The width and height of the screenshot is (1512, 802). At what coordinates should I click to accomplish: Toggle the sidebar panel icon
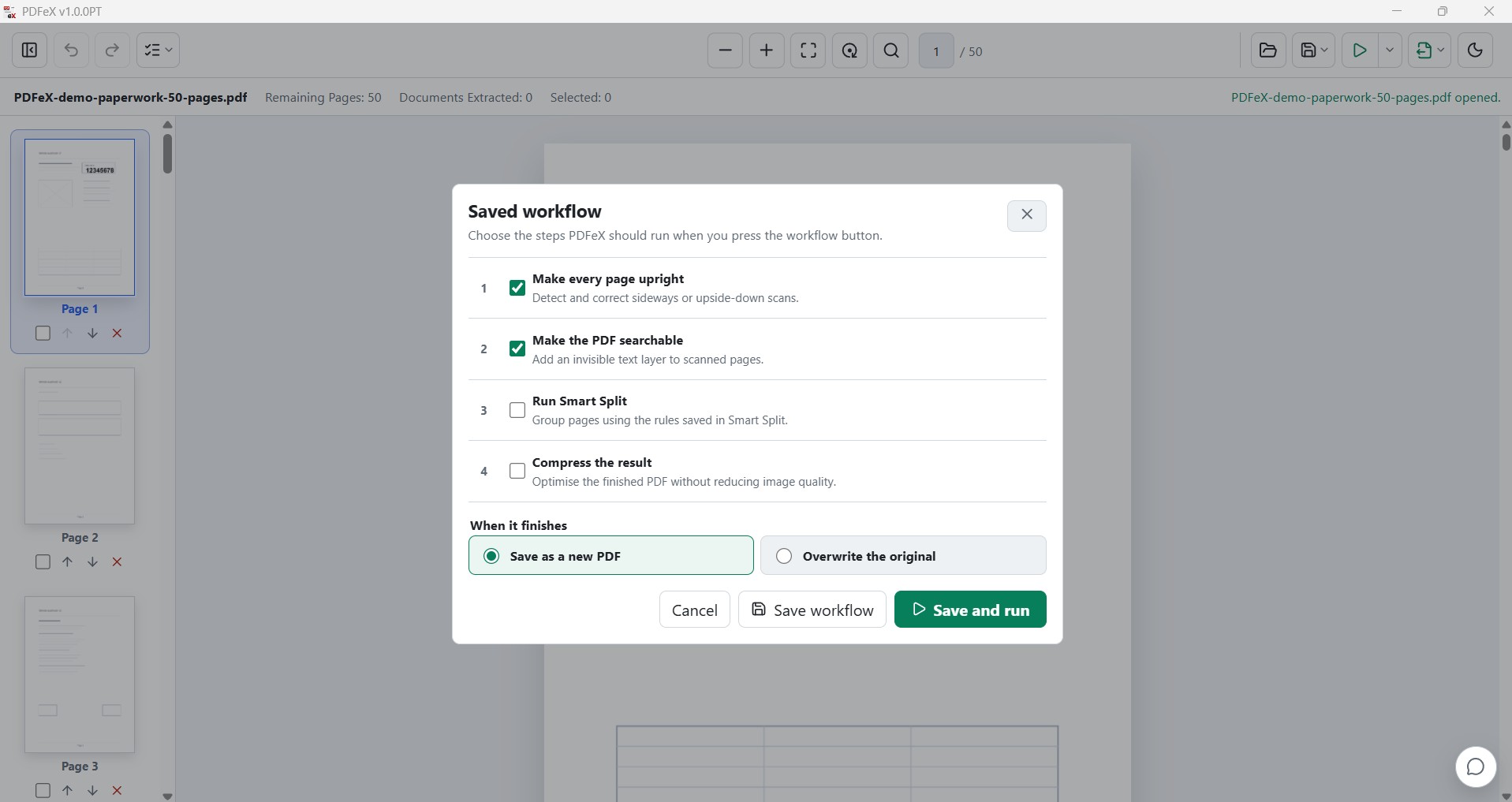point(29,50)
